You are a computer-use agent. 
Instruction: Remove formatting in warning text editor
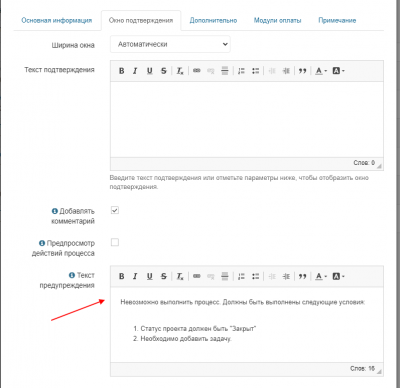coord(180,276)
